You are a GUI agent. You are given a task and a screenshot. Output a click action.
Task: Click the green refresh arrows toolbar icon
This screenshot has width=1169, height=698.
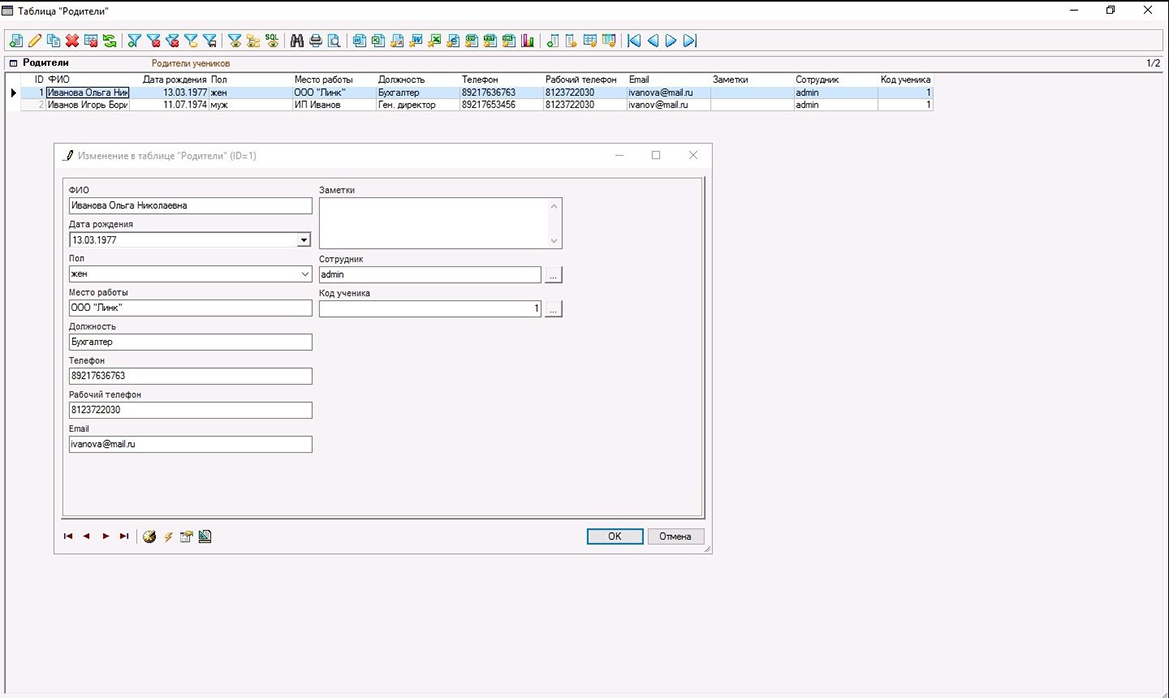click(109, 41)
